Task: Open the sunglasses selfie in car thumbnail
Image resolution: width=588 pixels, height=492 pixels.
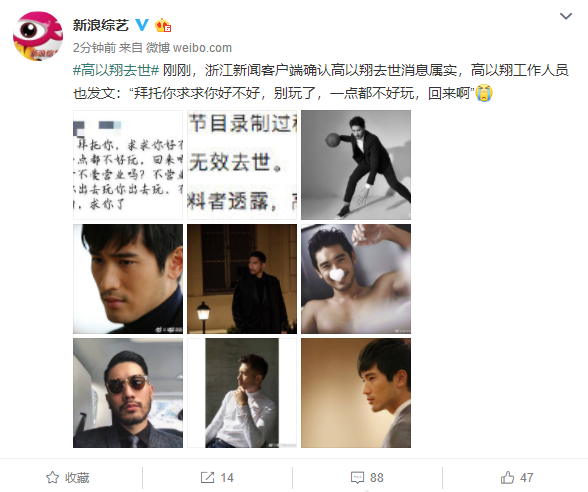Action: click(128, 393)
